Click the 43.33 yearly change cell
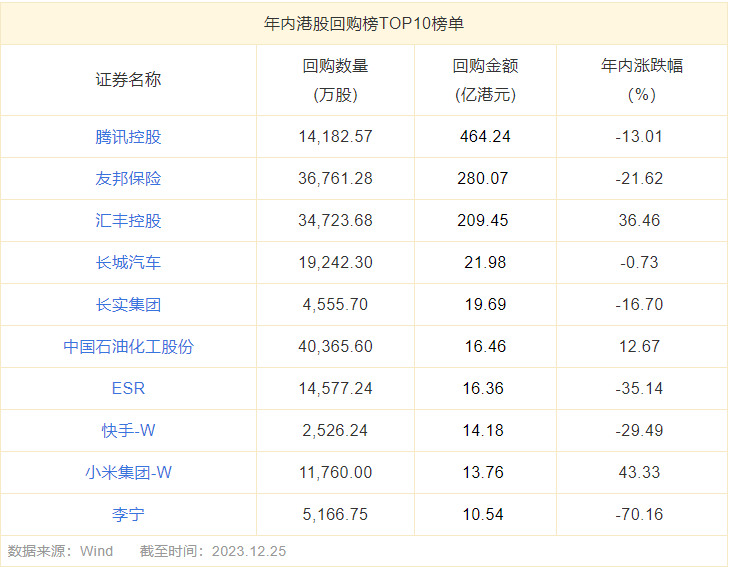This screenshot has width=729, height=567. (x=639, y=473)
